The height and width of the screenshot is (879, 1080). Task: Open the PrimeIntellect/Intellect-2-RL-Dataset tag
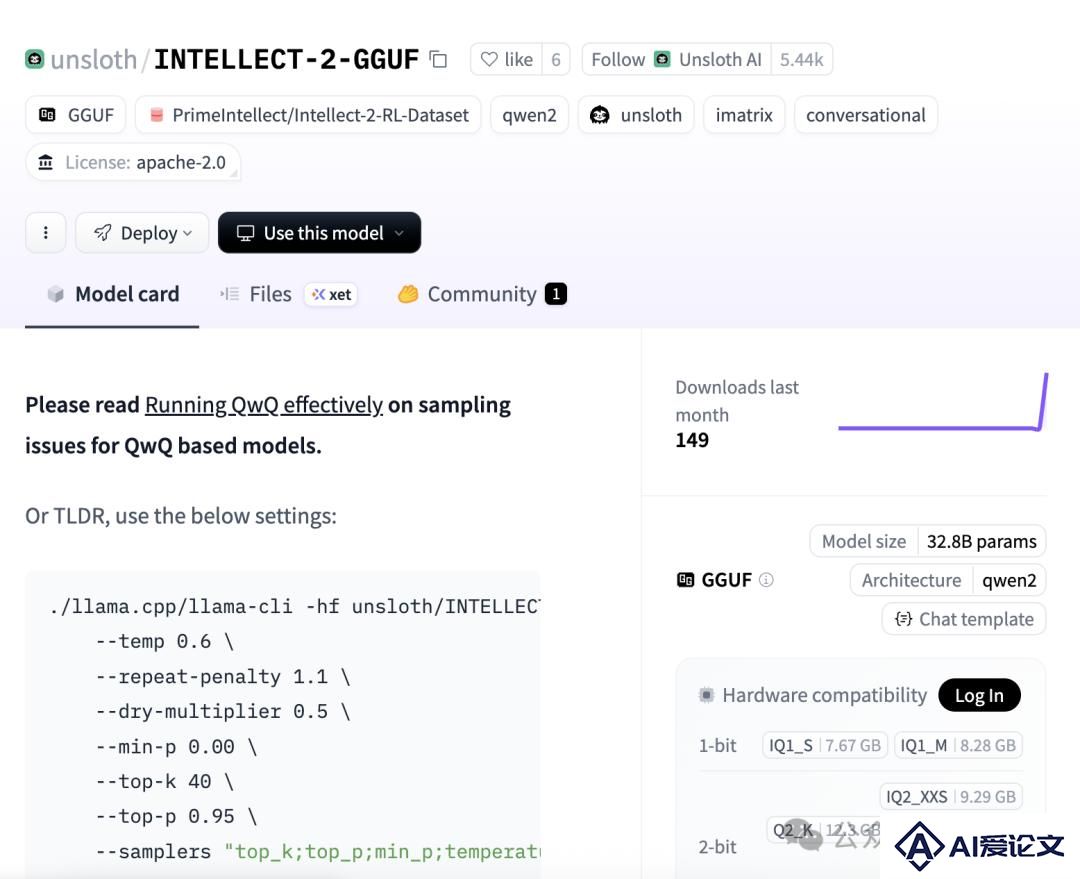(308, 115)
